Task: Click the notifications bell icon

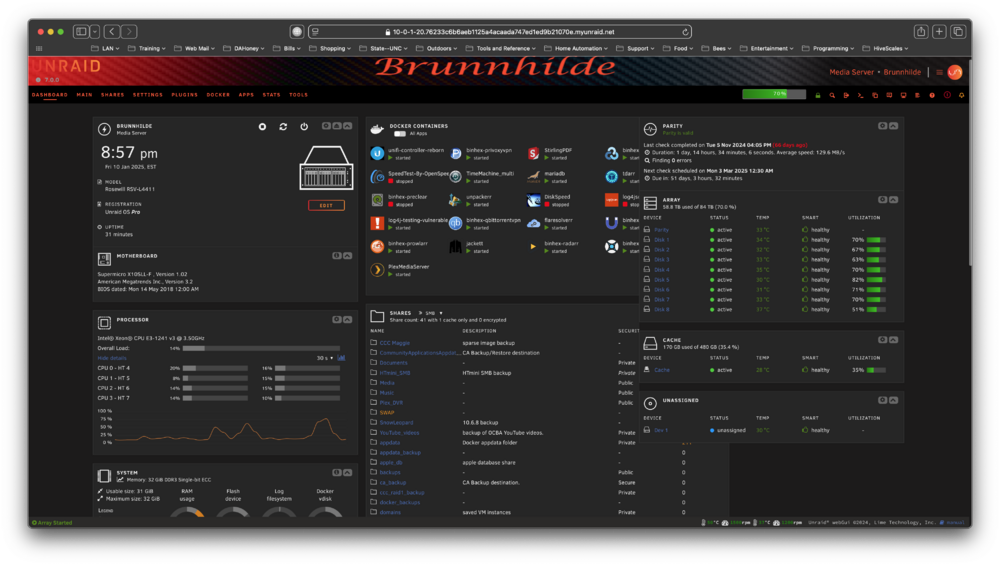Action: point(961,95)
